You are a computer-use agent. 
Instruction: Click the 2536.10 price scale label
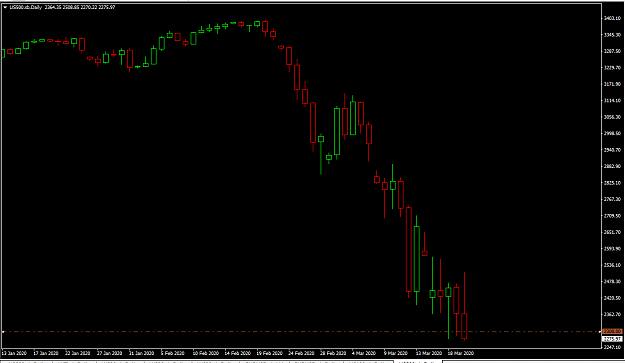tap(613, 265)
